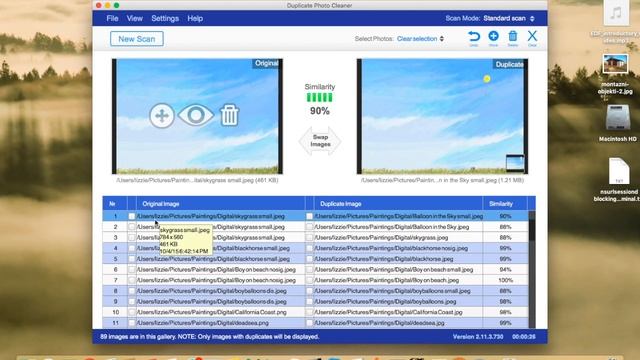Click the Delete trash toolbar icon
Viewport: 640px width, 360px height.
point(513,37)
